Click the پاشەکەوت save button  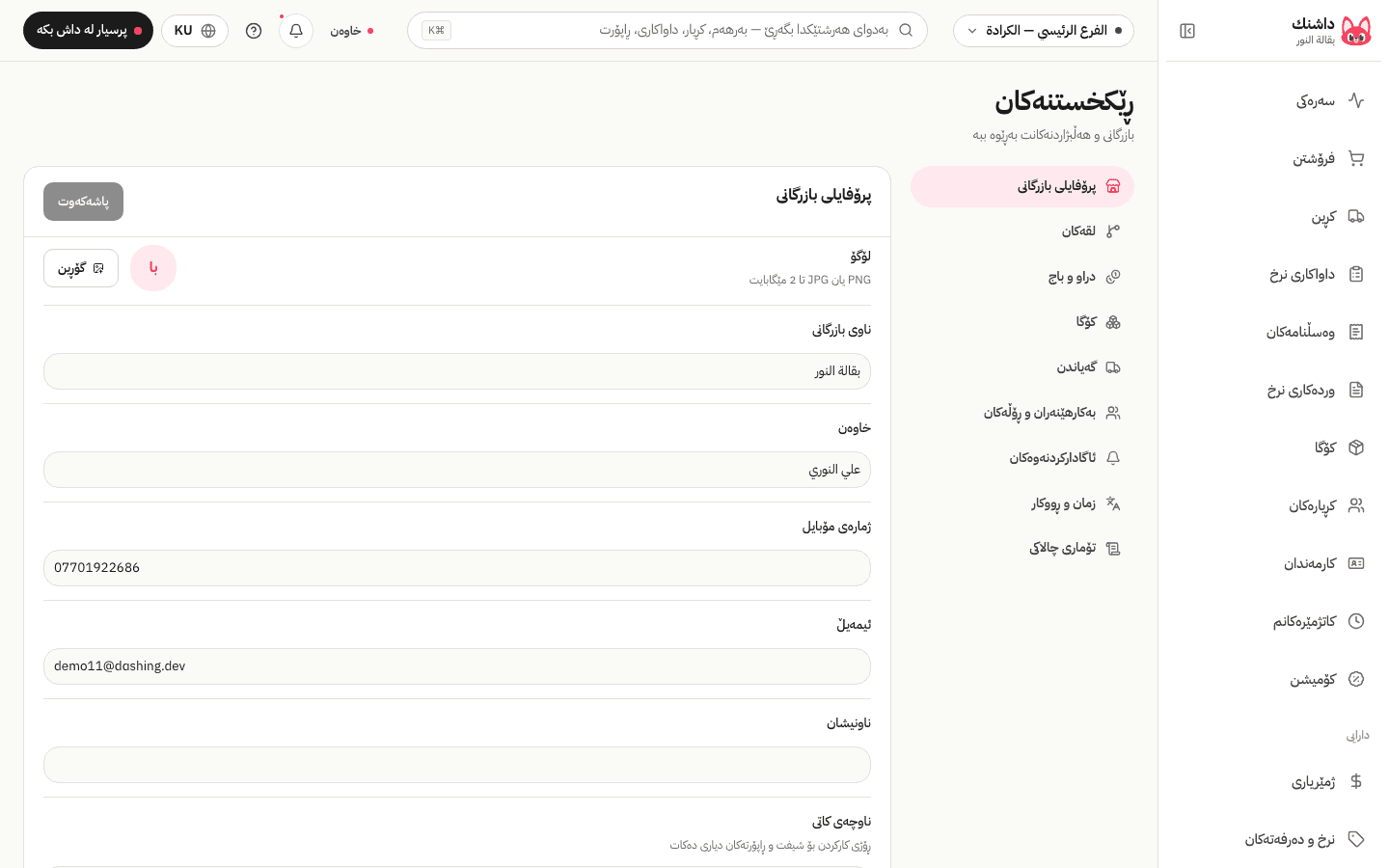coord(83,202)
